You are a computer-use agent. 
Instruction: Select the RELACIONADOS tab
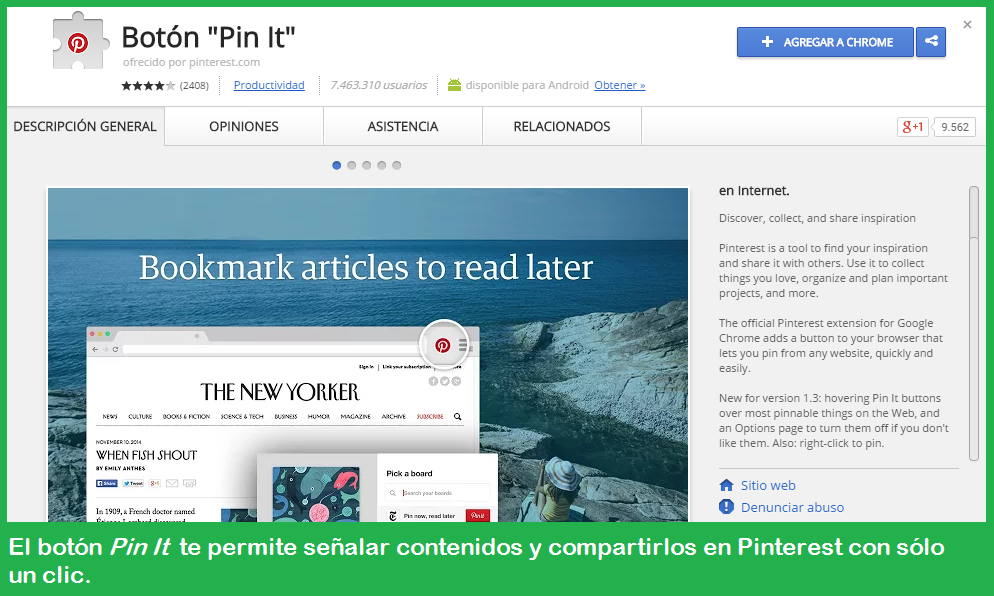(x=561, y=126)
